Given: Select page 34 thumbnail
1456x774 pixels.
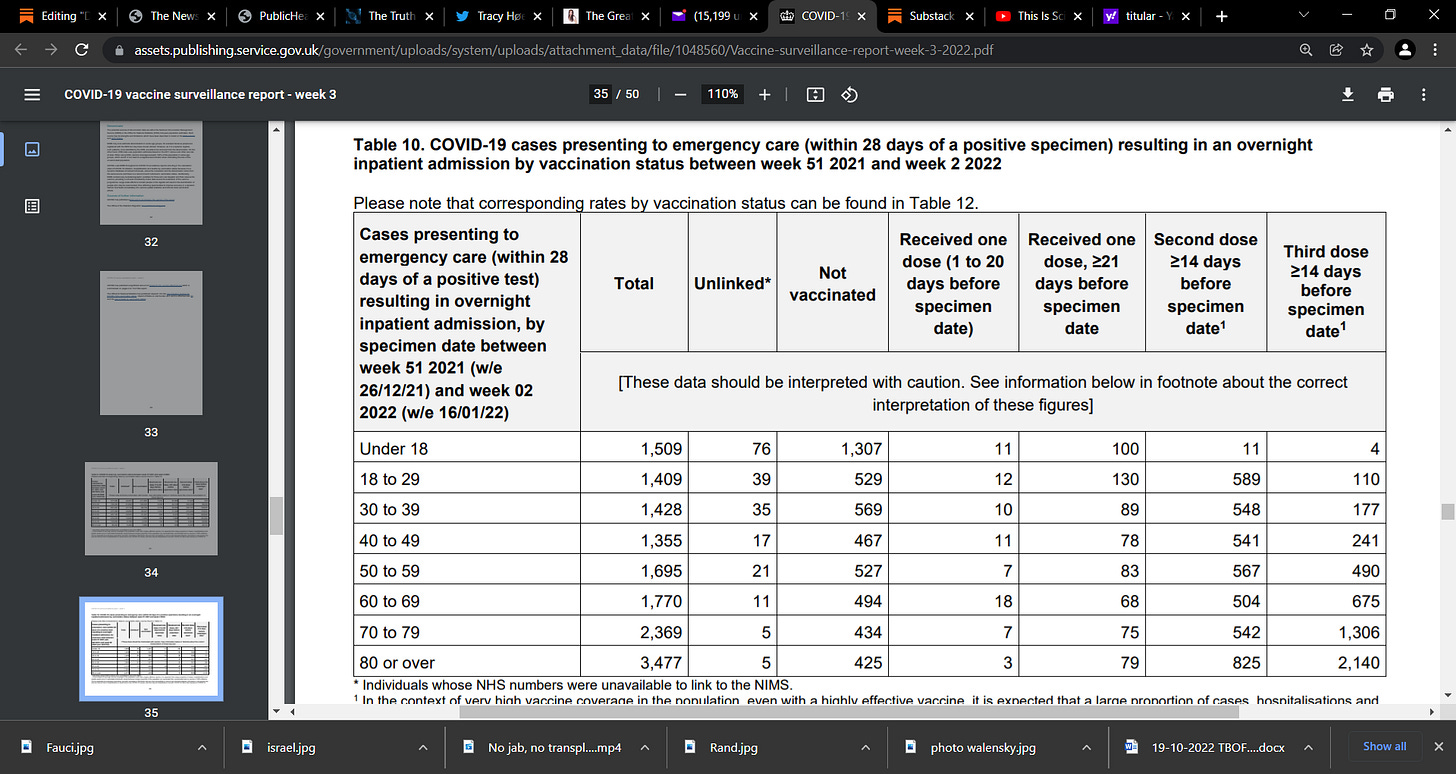Looking at the screenshot, I should [x=151, y=510].
